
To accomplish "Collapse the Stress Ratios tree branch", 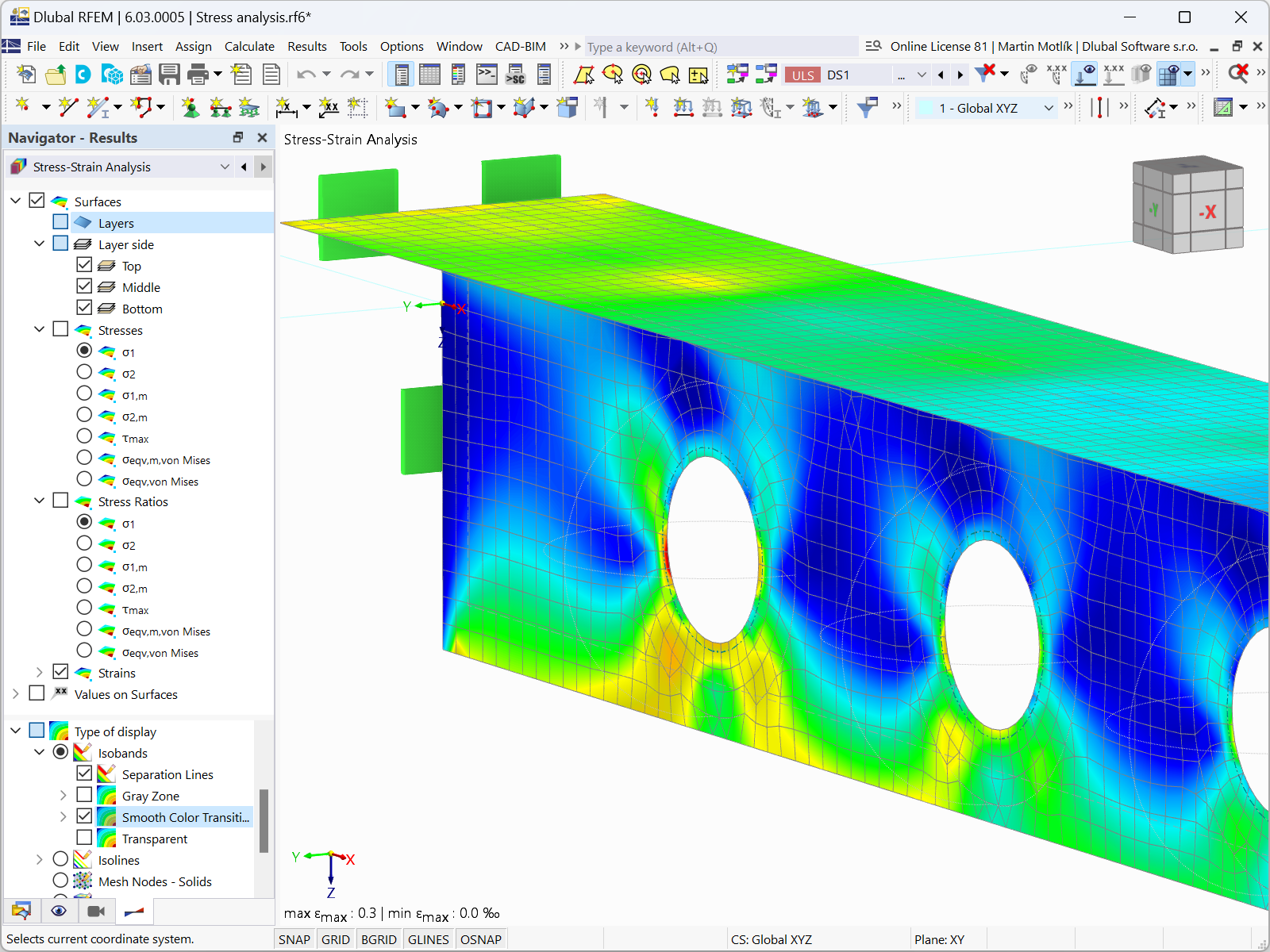I will [x=39, y=500].
